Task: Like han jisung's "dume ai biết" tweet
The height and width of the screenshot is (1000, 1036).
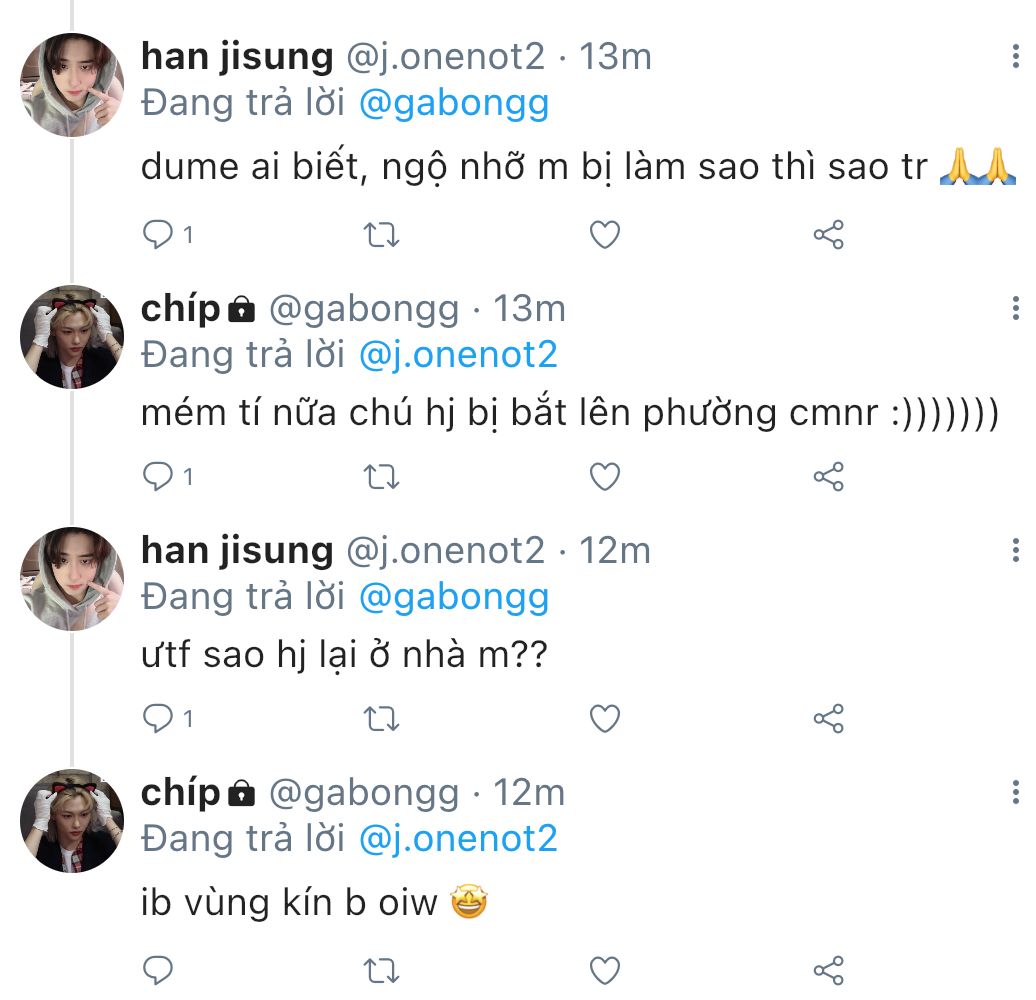Action: click(604, 235)
